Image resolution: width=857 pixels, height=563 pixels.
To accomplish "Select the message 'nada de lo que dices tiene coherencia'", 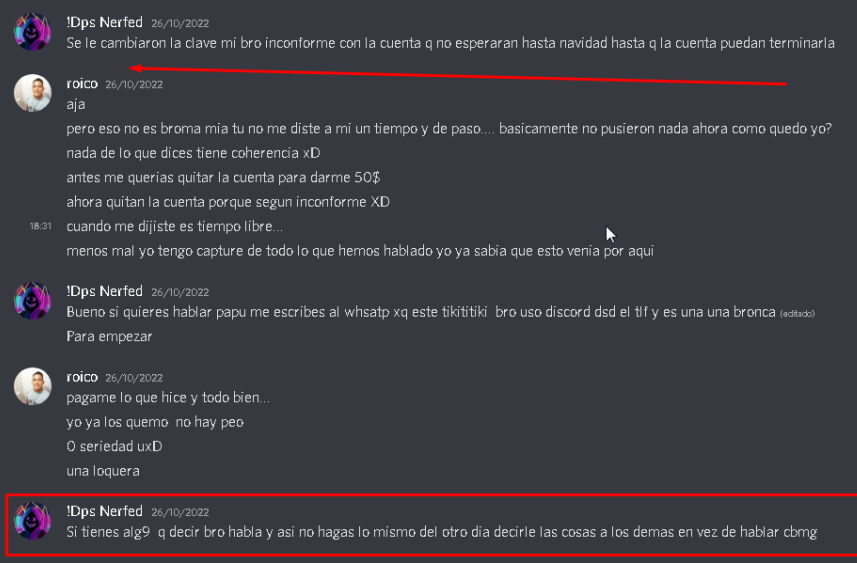I will pos(193,153).
